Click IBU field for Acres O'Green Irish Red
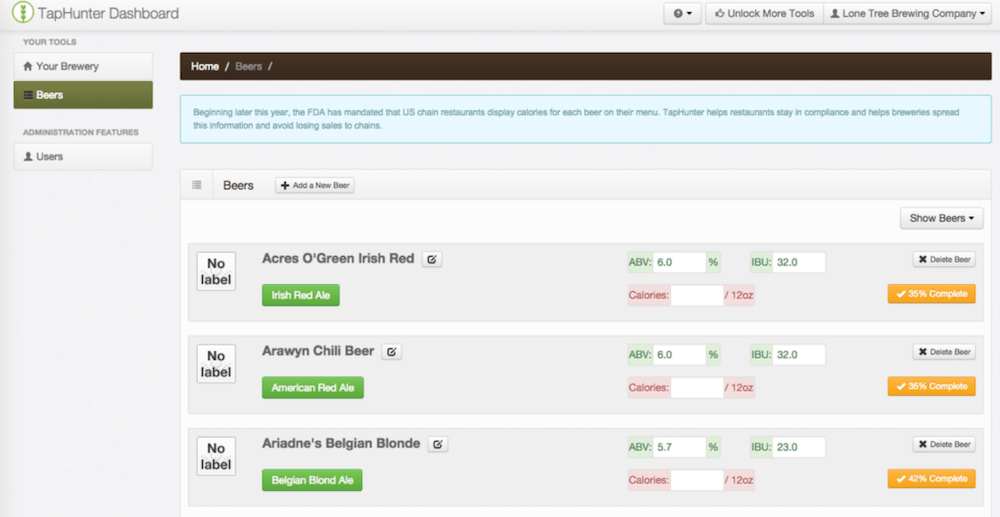1000x517 pixels. tap(799, 262)
